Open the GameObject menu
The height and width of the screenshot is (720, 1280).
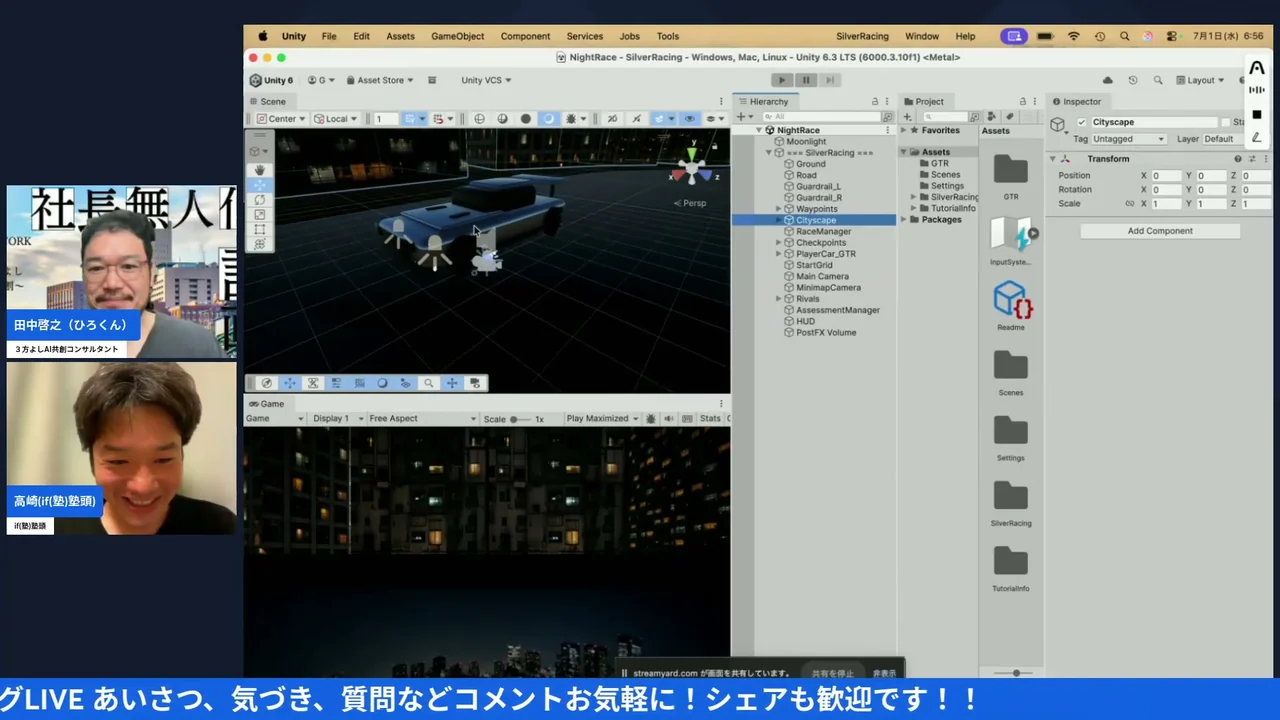click(457, 36)
